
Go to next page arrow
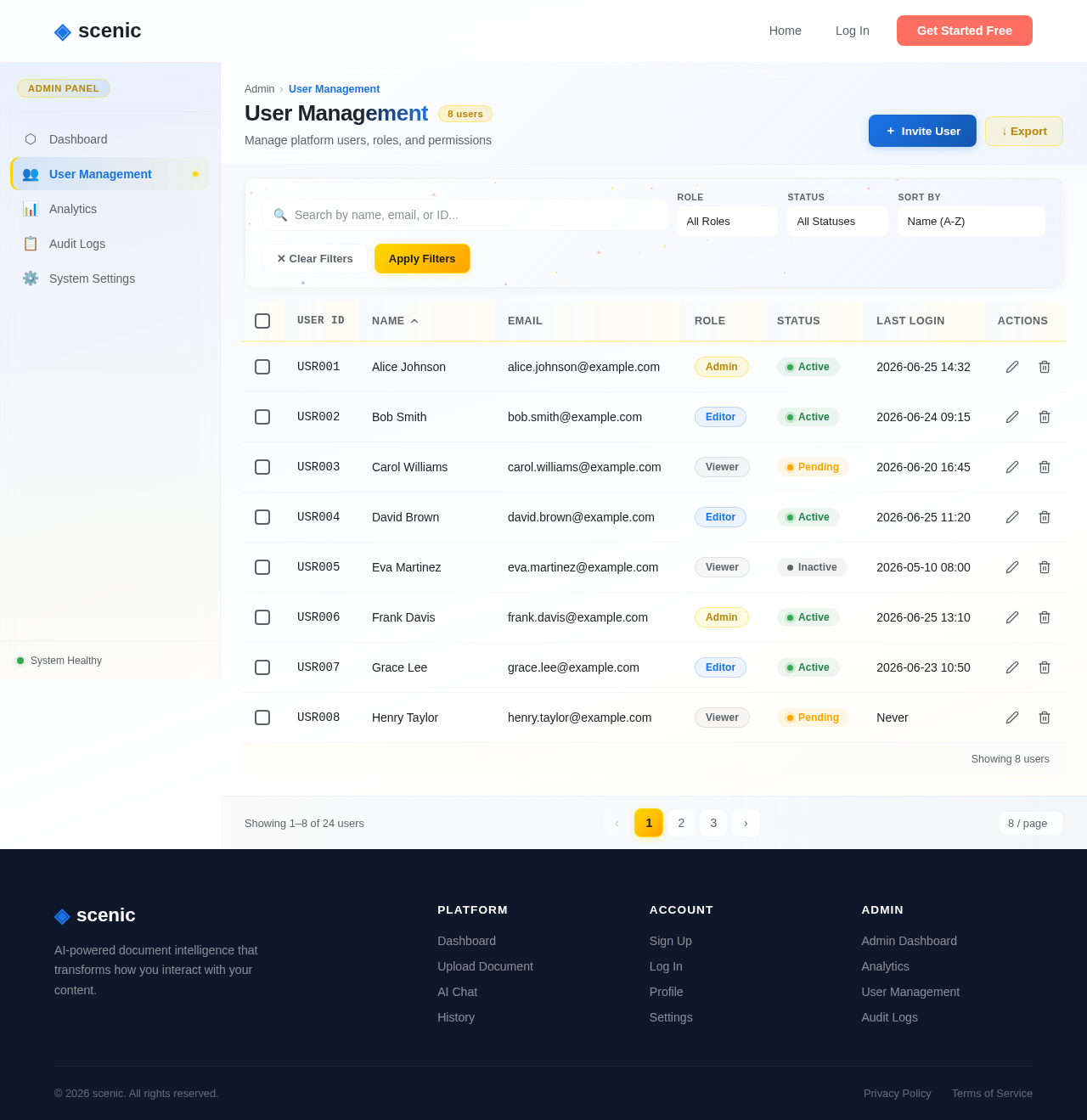[746, 823]
